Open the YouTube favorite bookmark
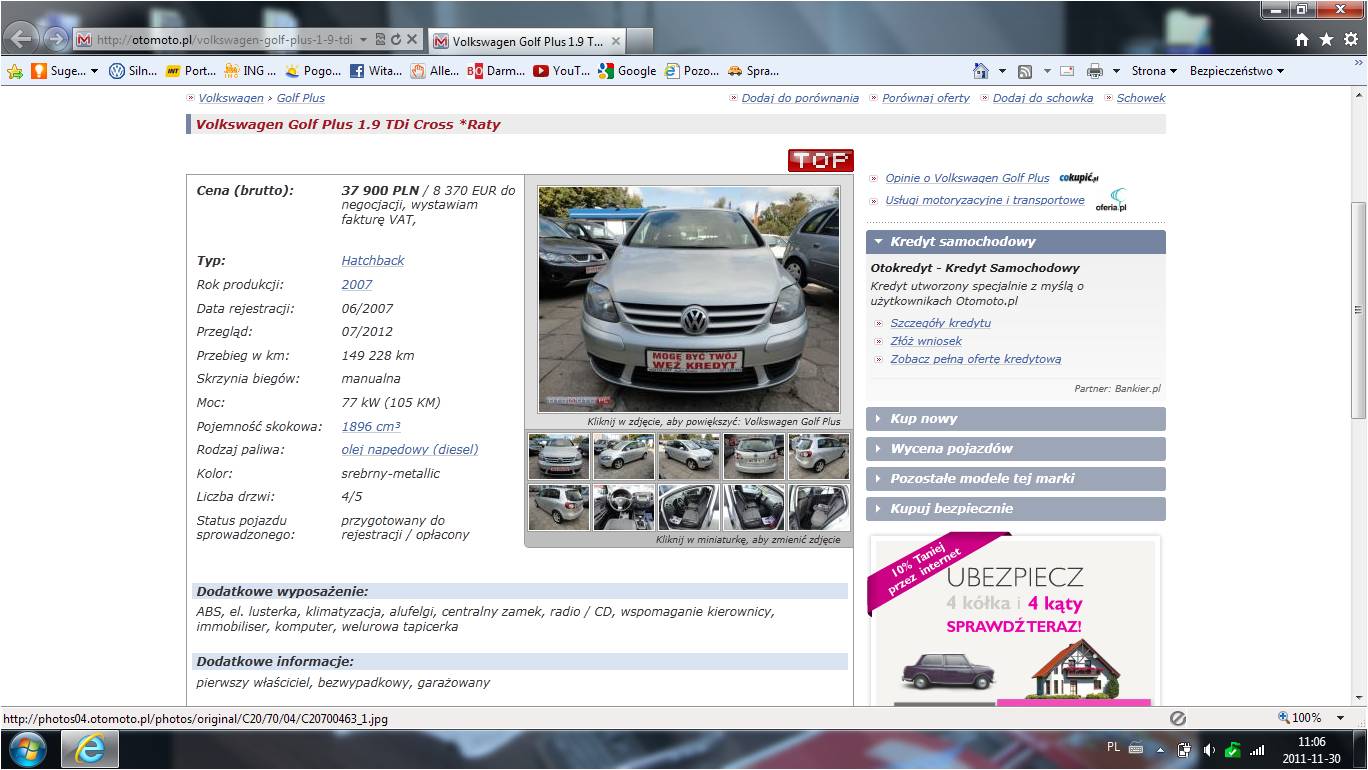Image resolution: width=1368 pixels, height=770 pixels. (x=562, y=71)
